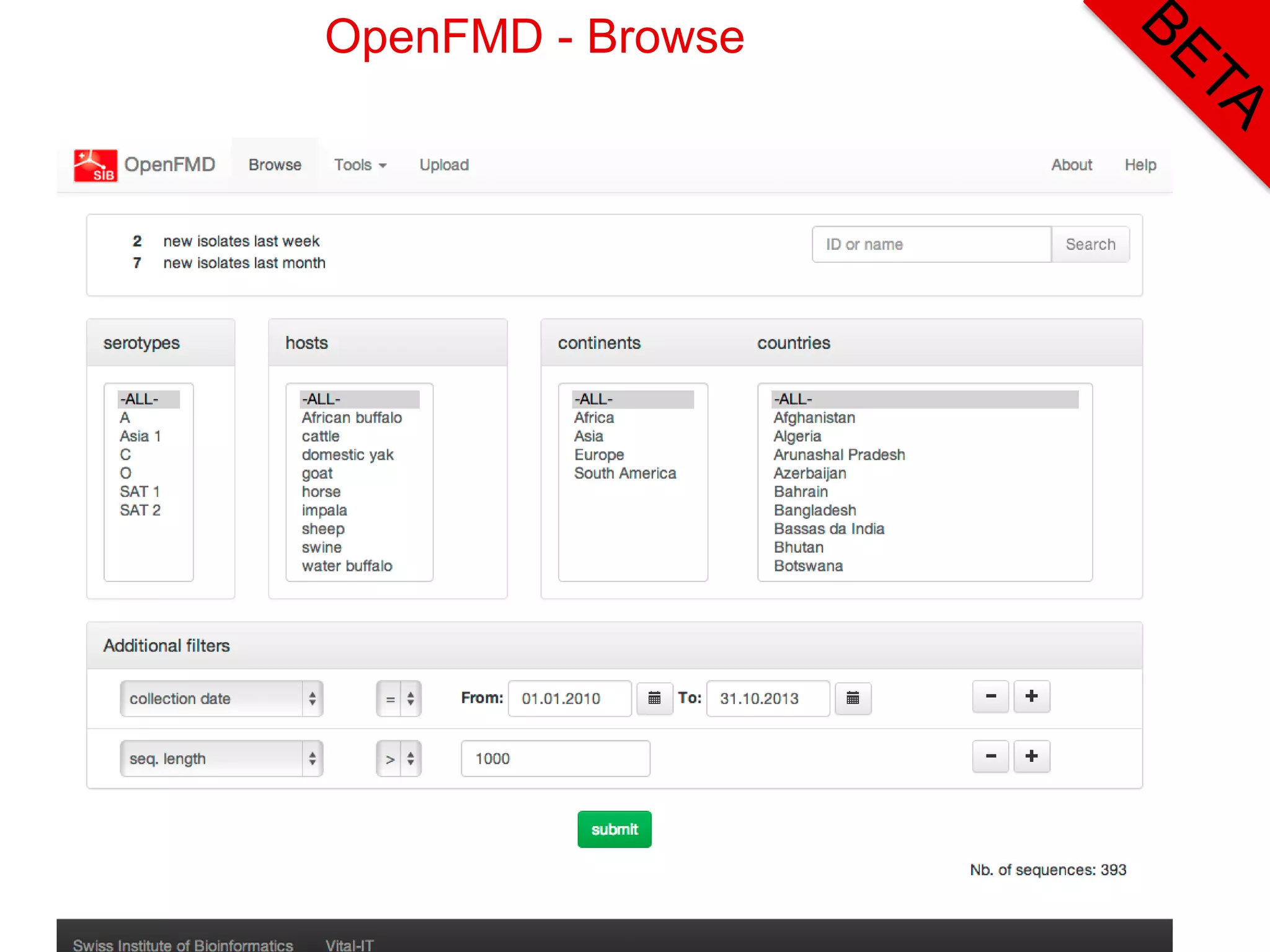Go to the Upload page
The height and width of the screenshot is (952, 1270).
[444, 165]
